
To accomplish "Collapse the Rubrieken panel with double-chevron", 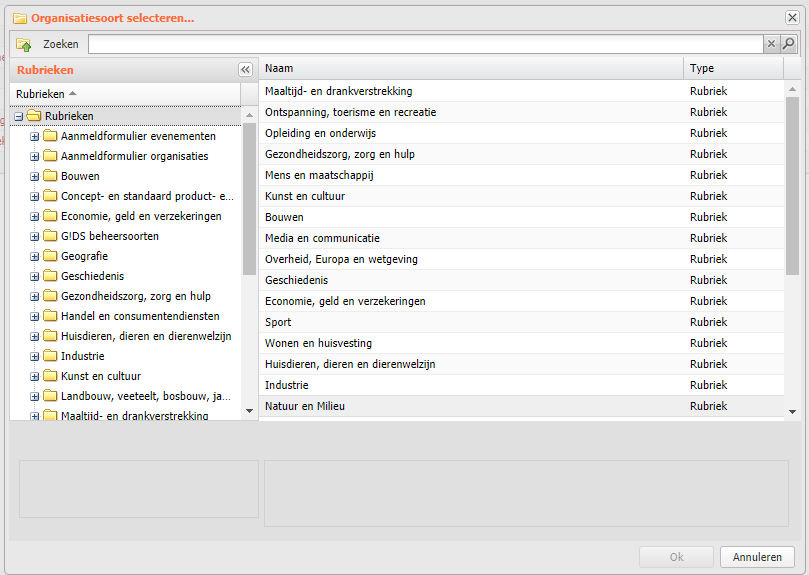I will [245, 69].
